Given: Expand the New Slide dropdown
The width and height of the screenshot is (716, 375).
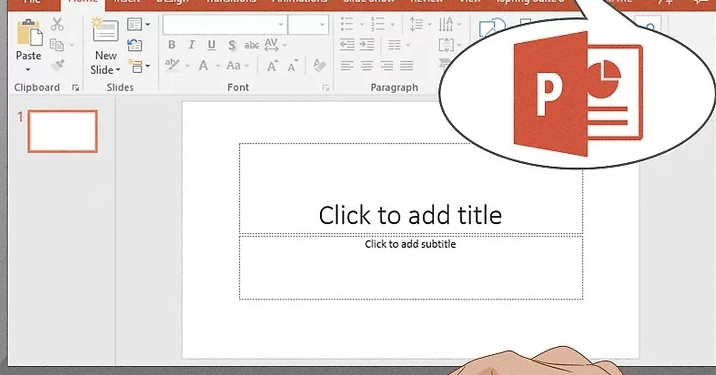Looking at the screenshot, I should click(x=118, y=70).
